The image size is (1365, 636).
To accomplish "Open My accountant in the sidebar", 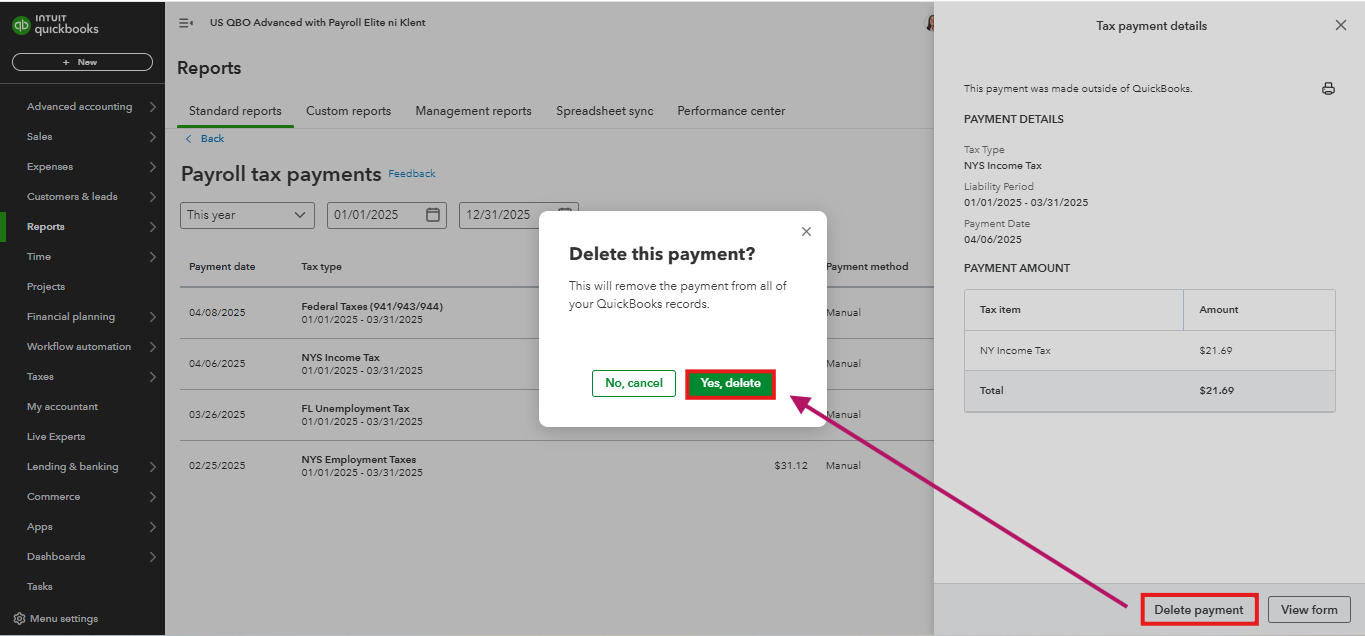I will [62, 407].
